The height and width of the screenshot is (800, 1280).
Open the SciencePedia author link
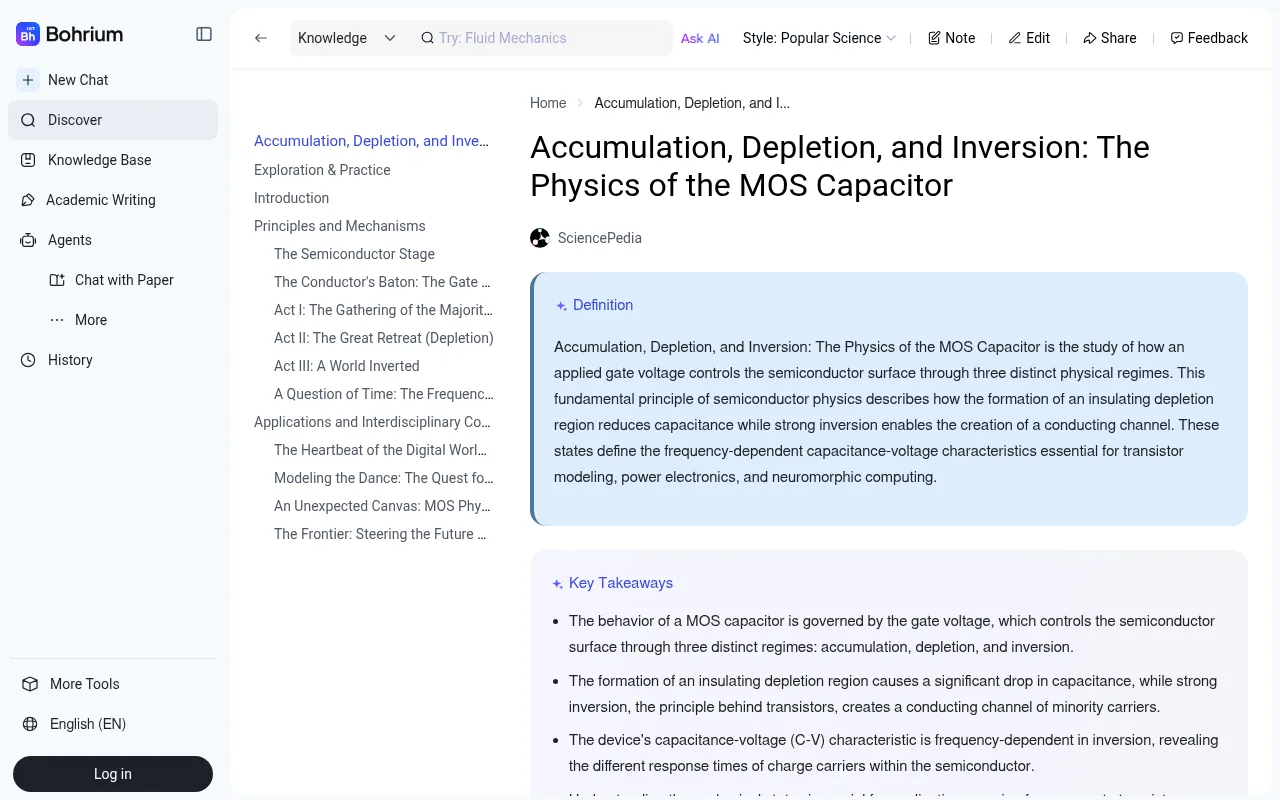(x=600, y=238)
